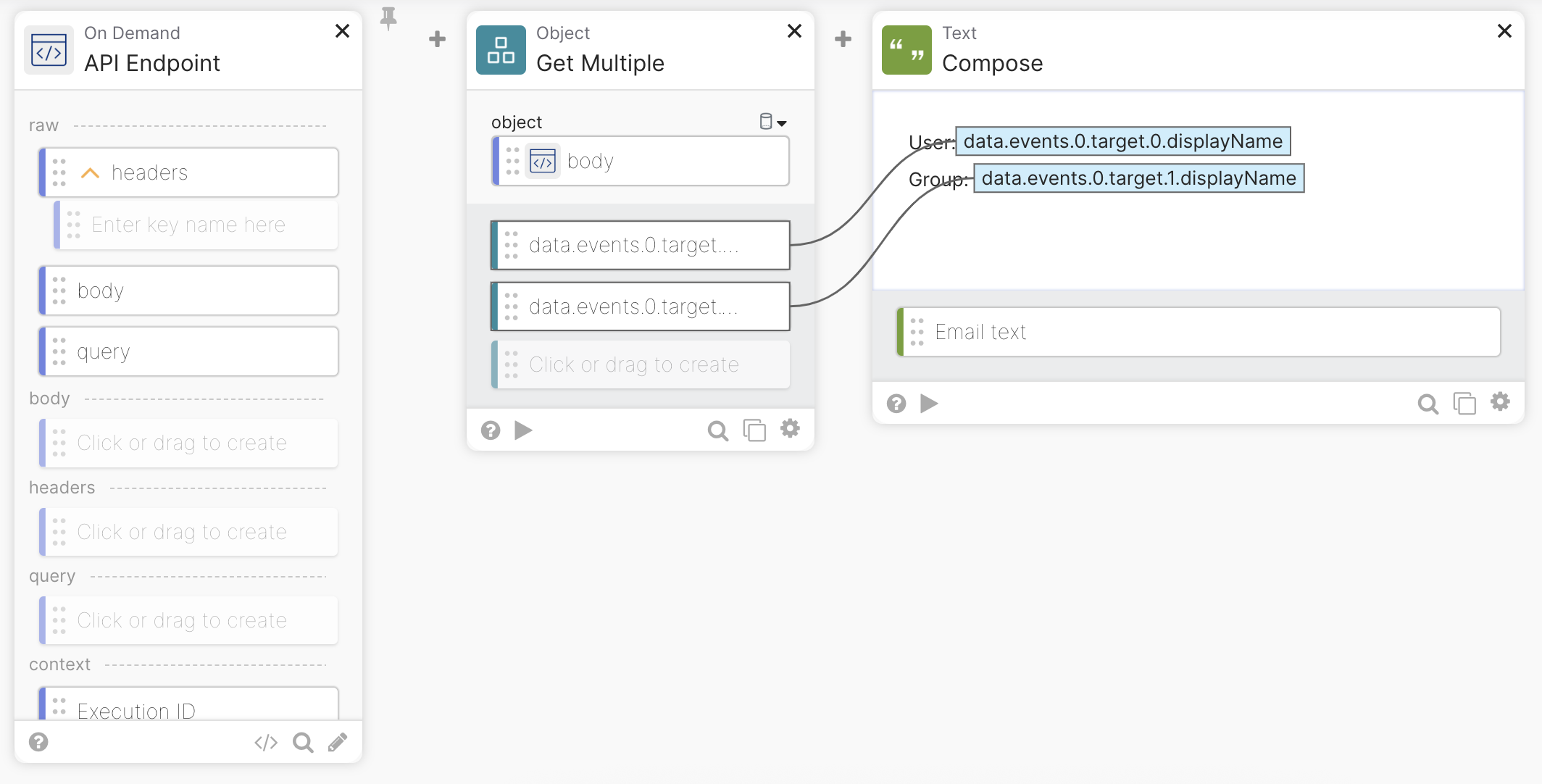Edit API Endpoint with pencil icon

tap(338, 742)
